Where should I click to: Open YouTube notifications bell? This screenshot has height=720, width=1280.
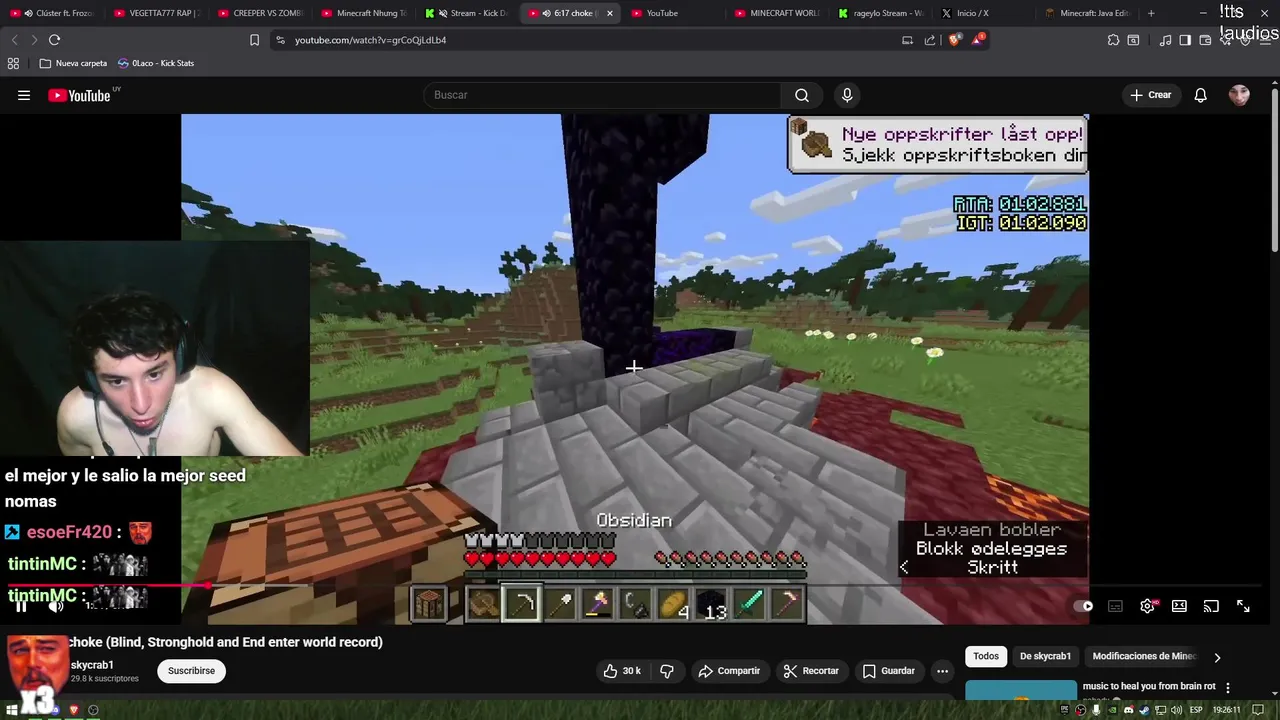[1200, 95]
